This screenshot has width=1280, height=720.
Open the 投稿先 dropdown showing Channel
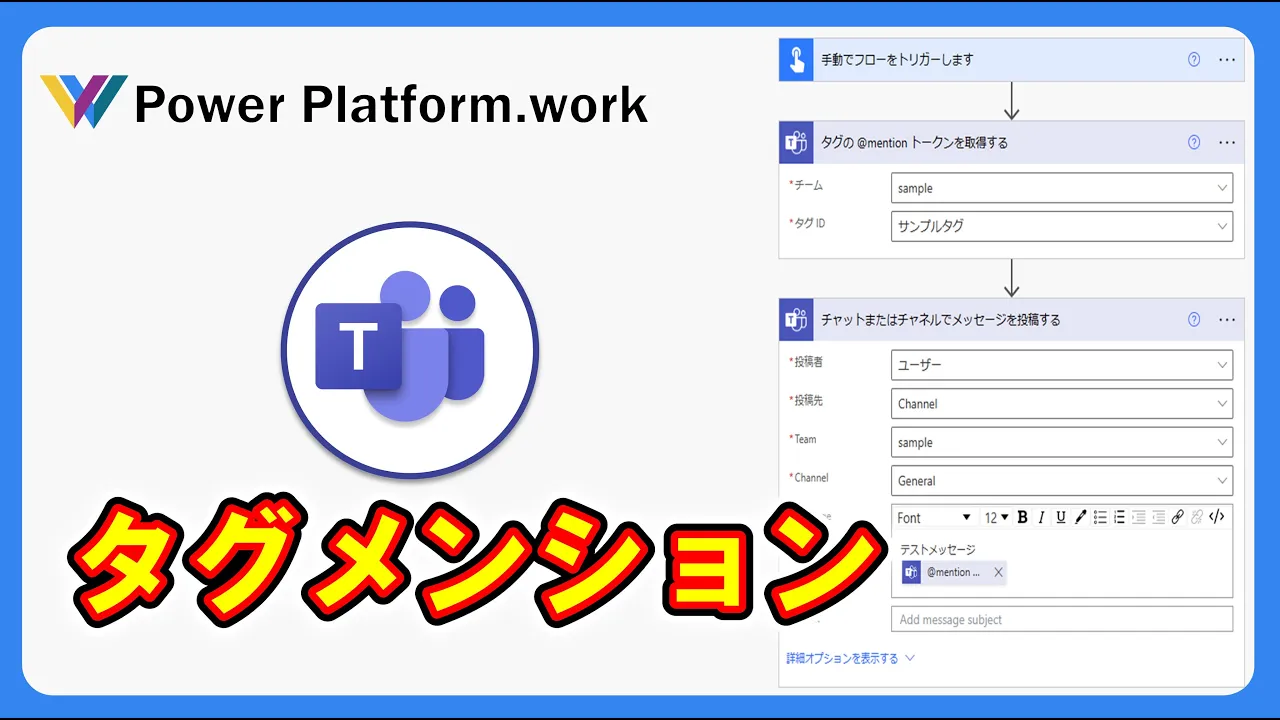pos(1061,404)
